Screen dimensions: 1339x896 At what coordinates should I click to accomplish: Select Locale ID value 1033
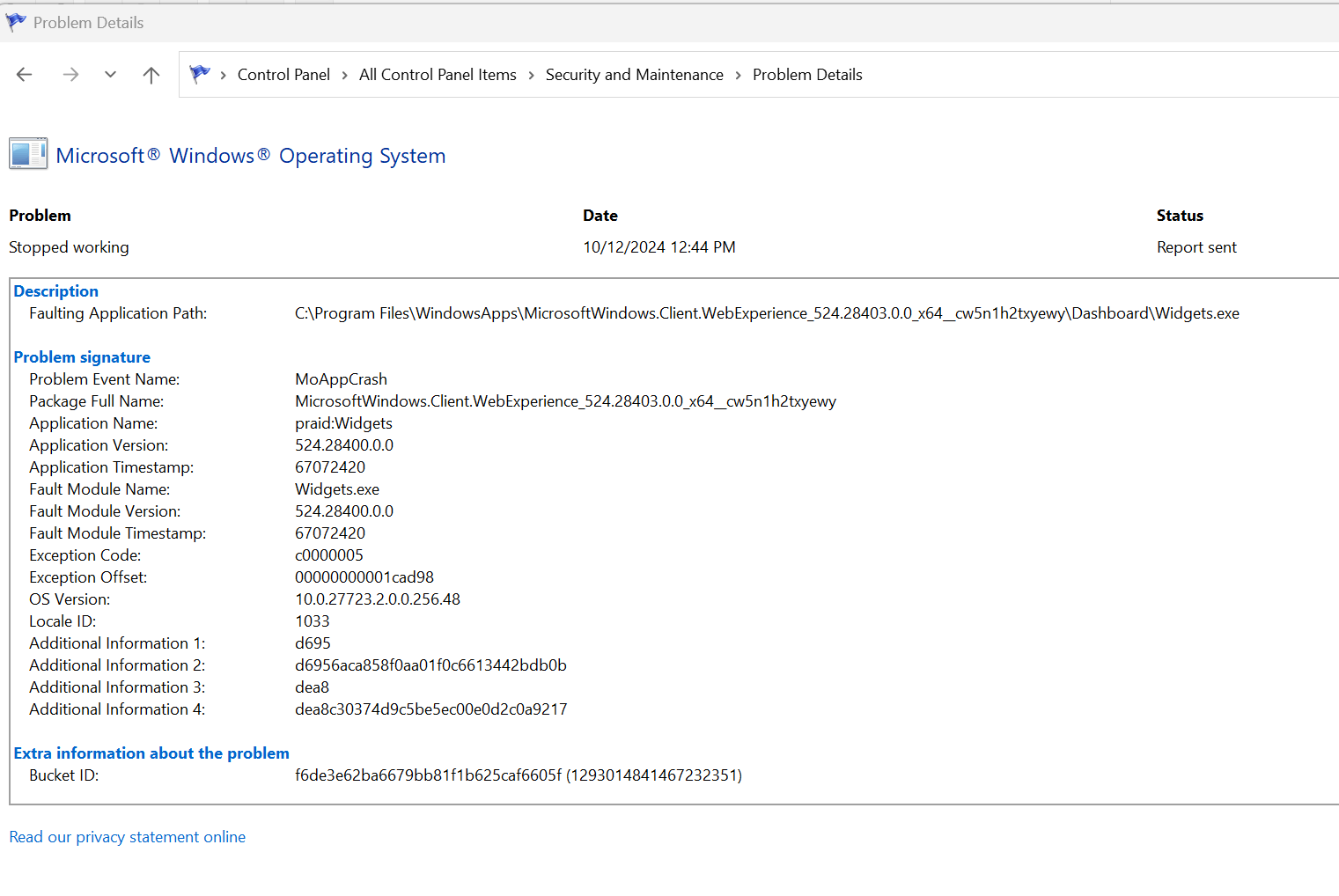(313, 621)
